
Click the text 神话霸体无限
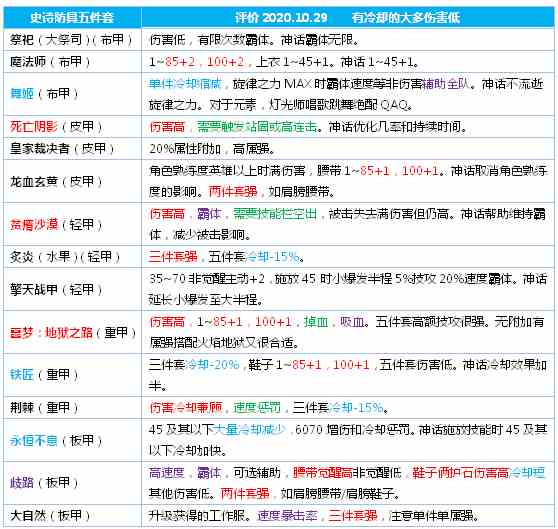(316, 40)
